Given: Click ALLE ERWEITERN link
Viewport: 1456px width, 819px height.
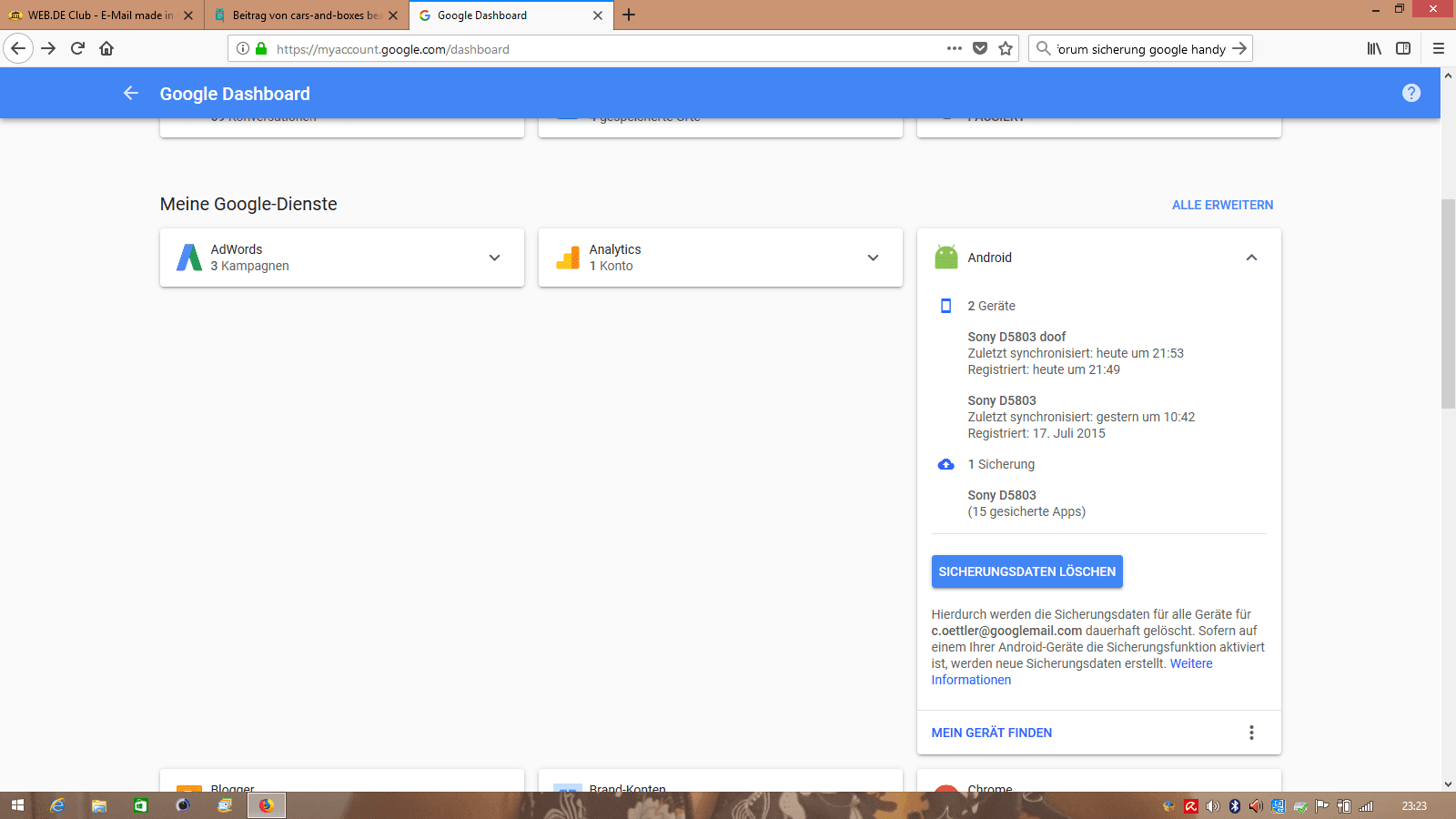Looking at the screenshot, I should pos(1222,205).
